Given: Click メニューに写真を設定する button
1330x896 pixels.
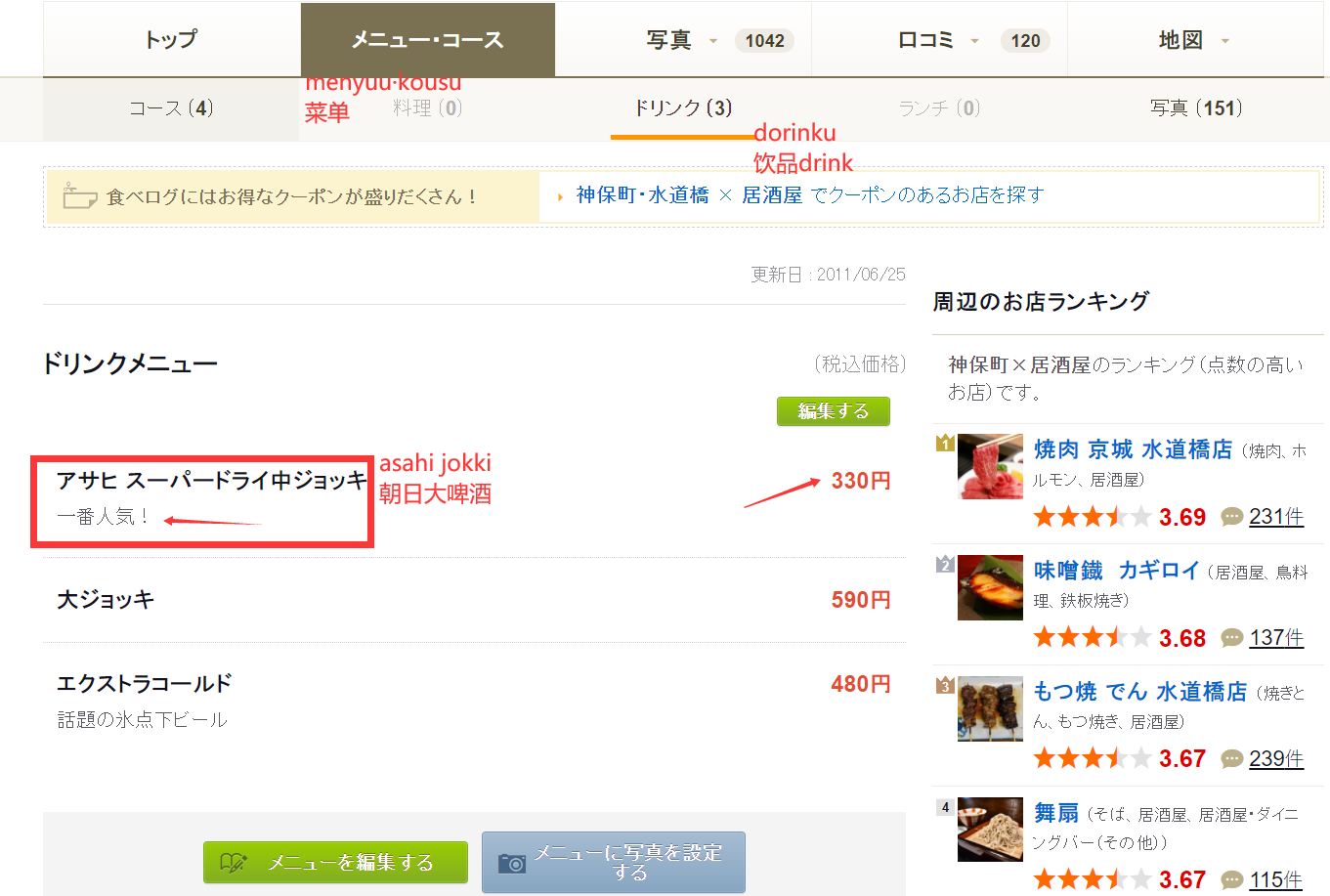Looking at the screenshot, I should pos(614,862).
